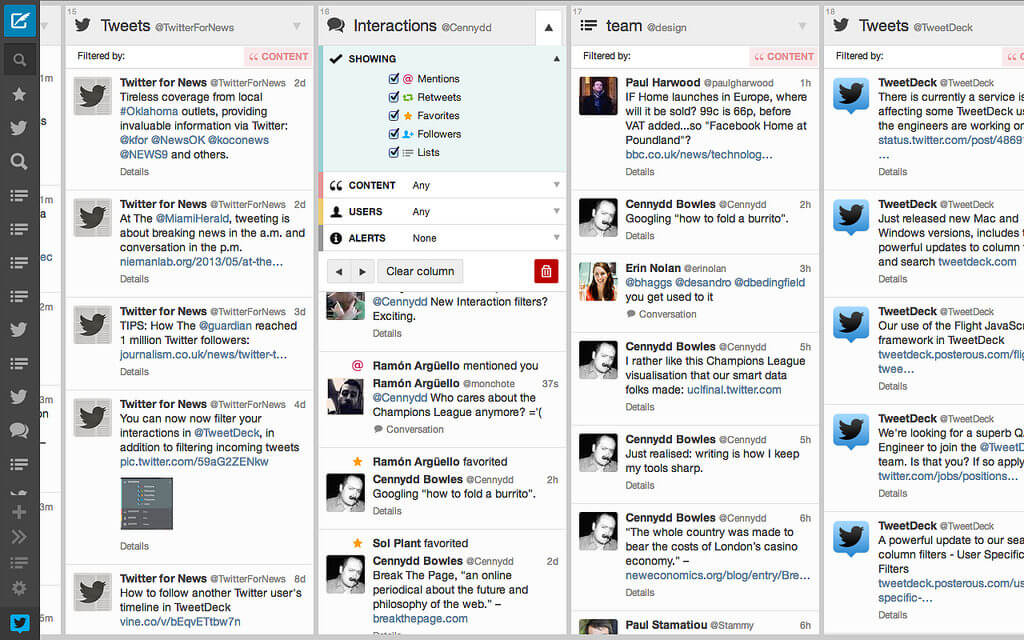Move the Interactions column right
This screenshot has height=640, width=1024.
pos(362,271)
